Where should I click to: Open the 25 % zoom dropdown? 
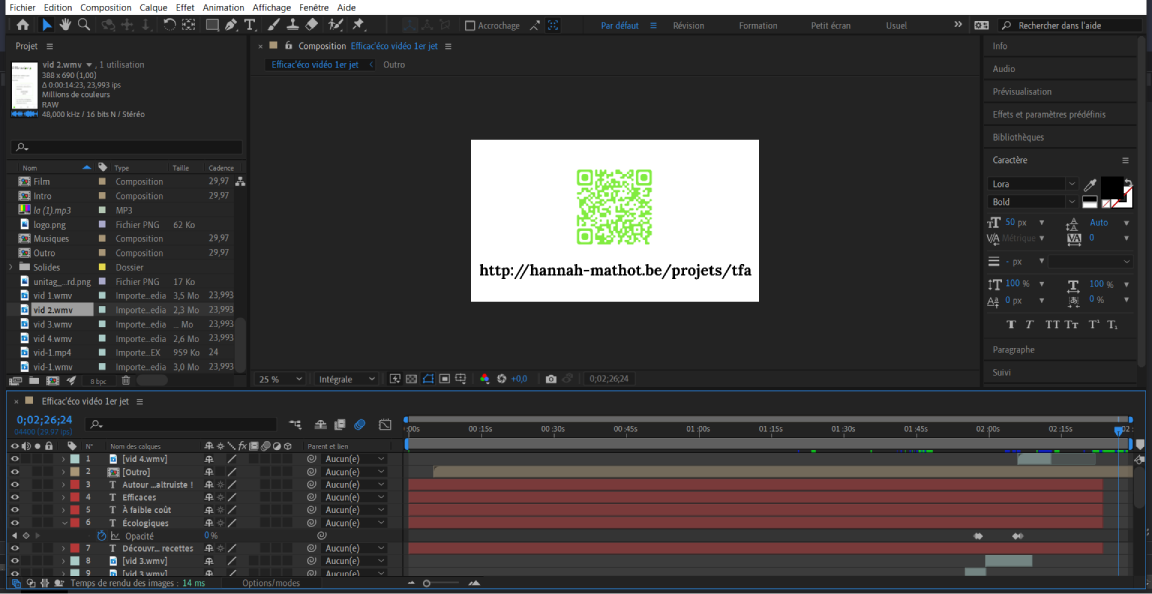279,379
